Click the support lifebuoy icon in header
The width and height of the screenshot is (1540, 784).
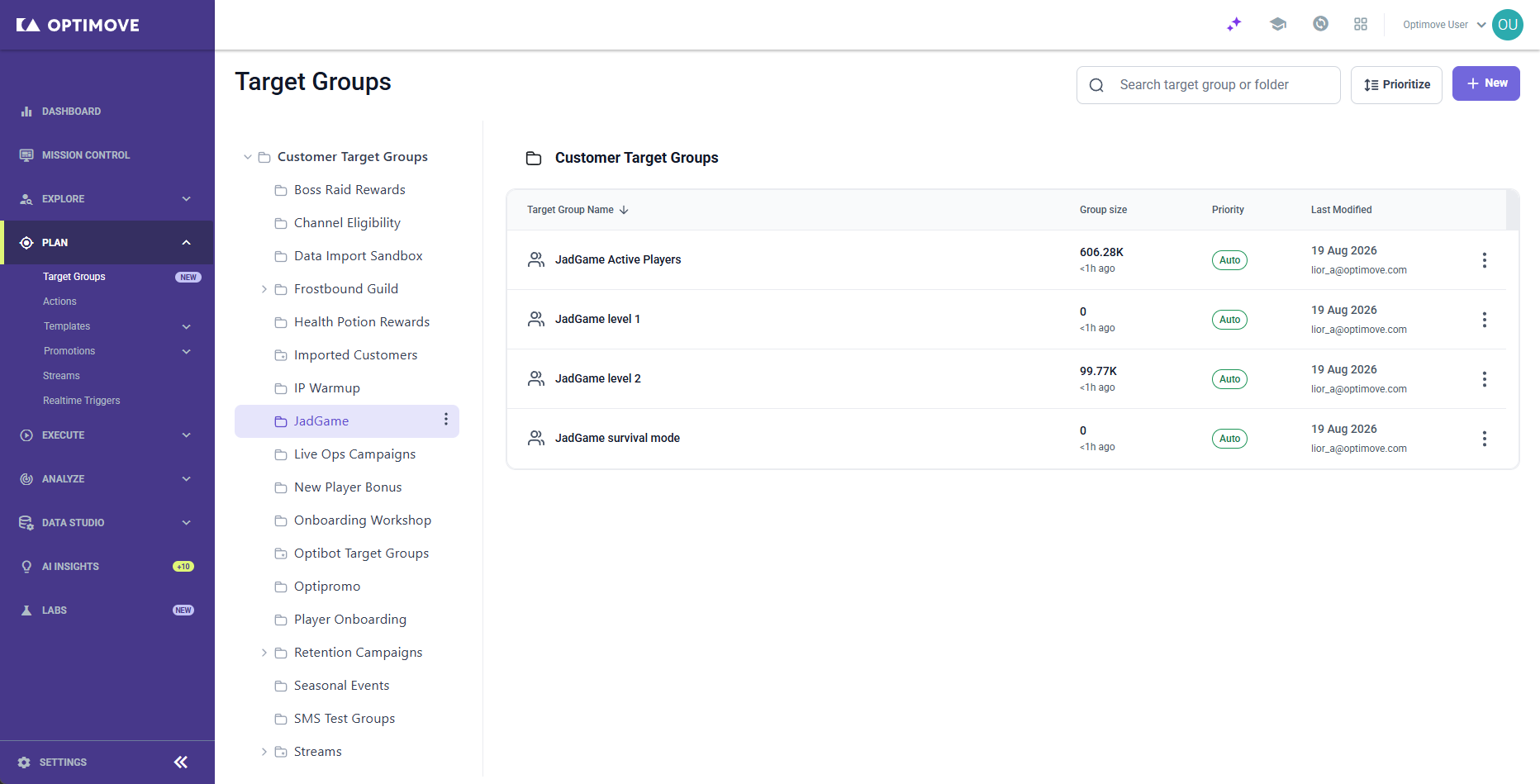point(1321,24)
